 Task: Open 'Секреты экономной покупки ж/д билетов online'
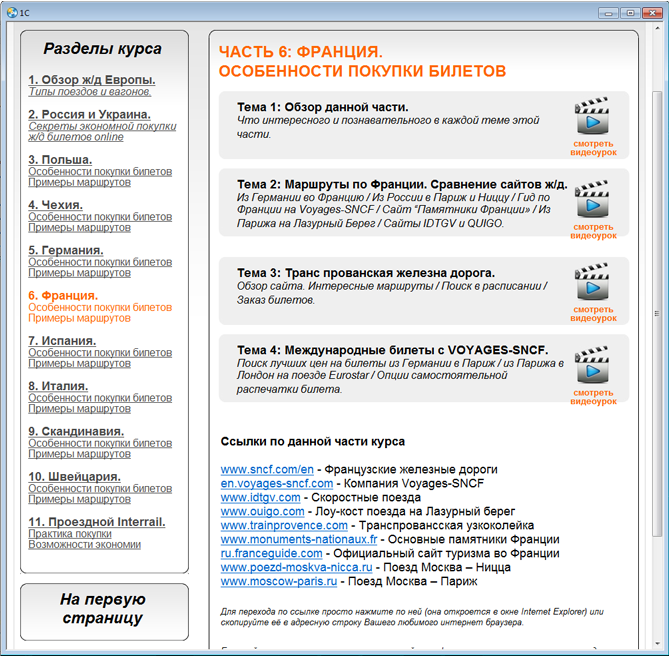(x=102, y=131)
